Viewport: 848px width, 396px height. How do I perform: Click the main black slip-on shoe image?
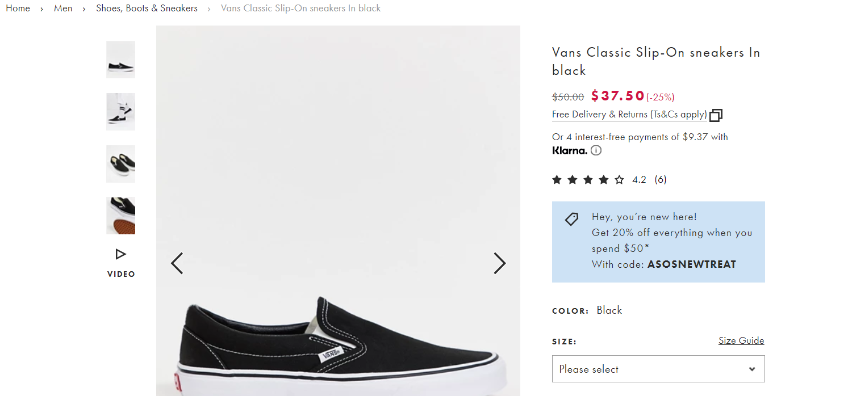click(338, 211)
